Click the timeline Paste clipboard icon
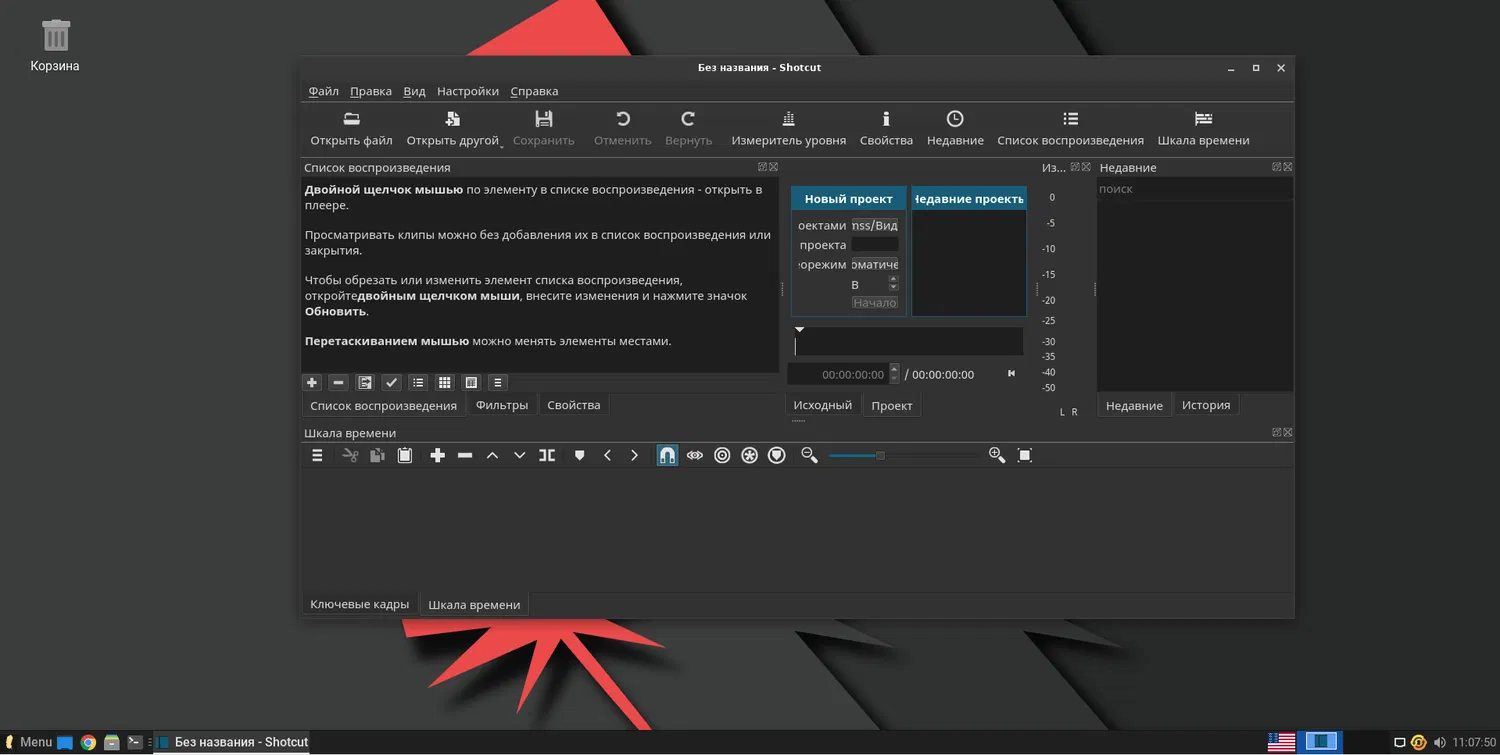 coord(405,455)
